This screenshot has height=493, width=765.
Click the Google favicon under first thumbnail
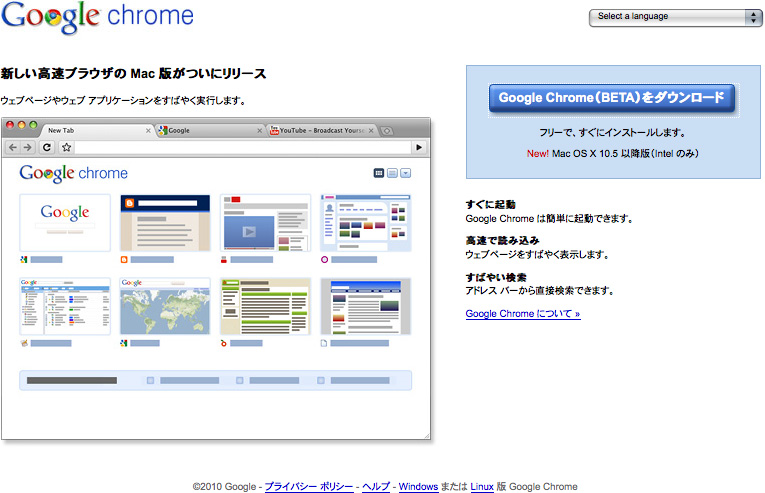point(24,260)
